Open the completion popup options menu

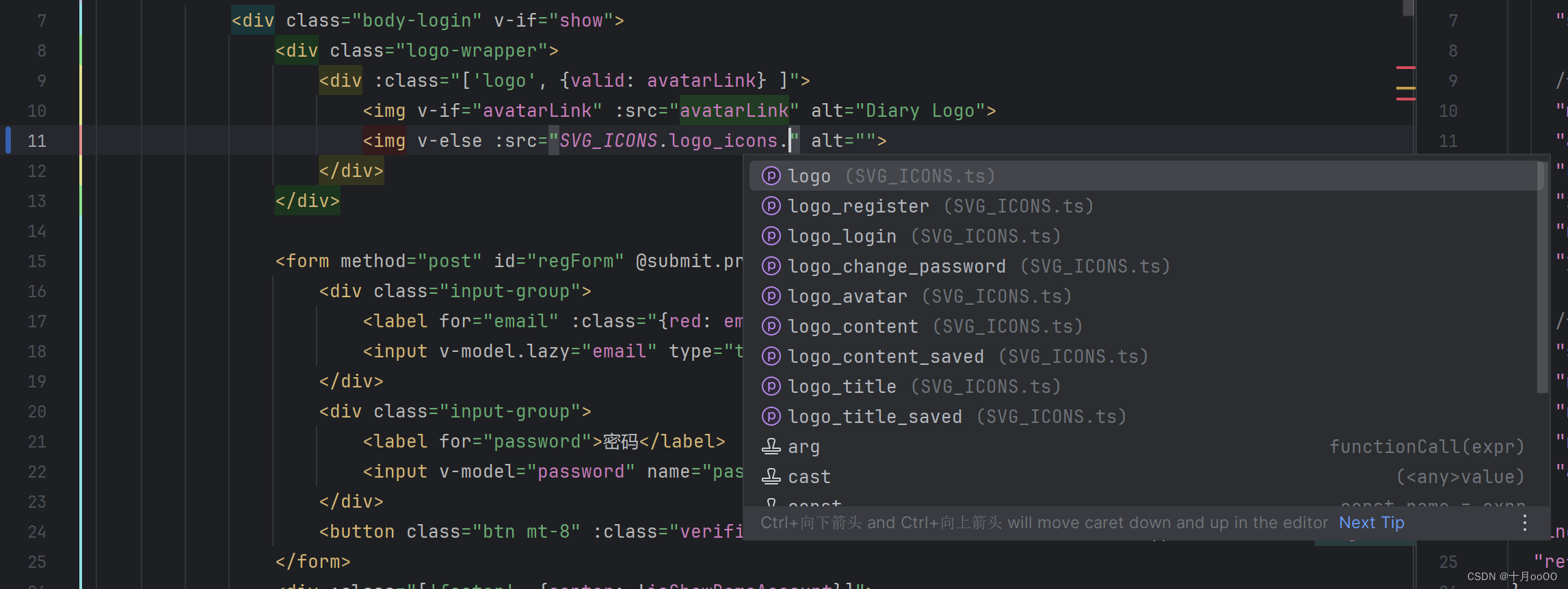[1525, 523]
